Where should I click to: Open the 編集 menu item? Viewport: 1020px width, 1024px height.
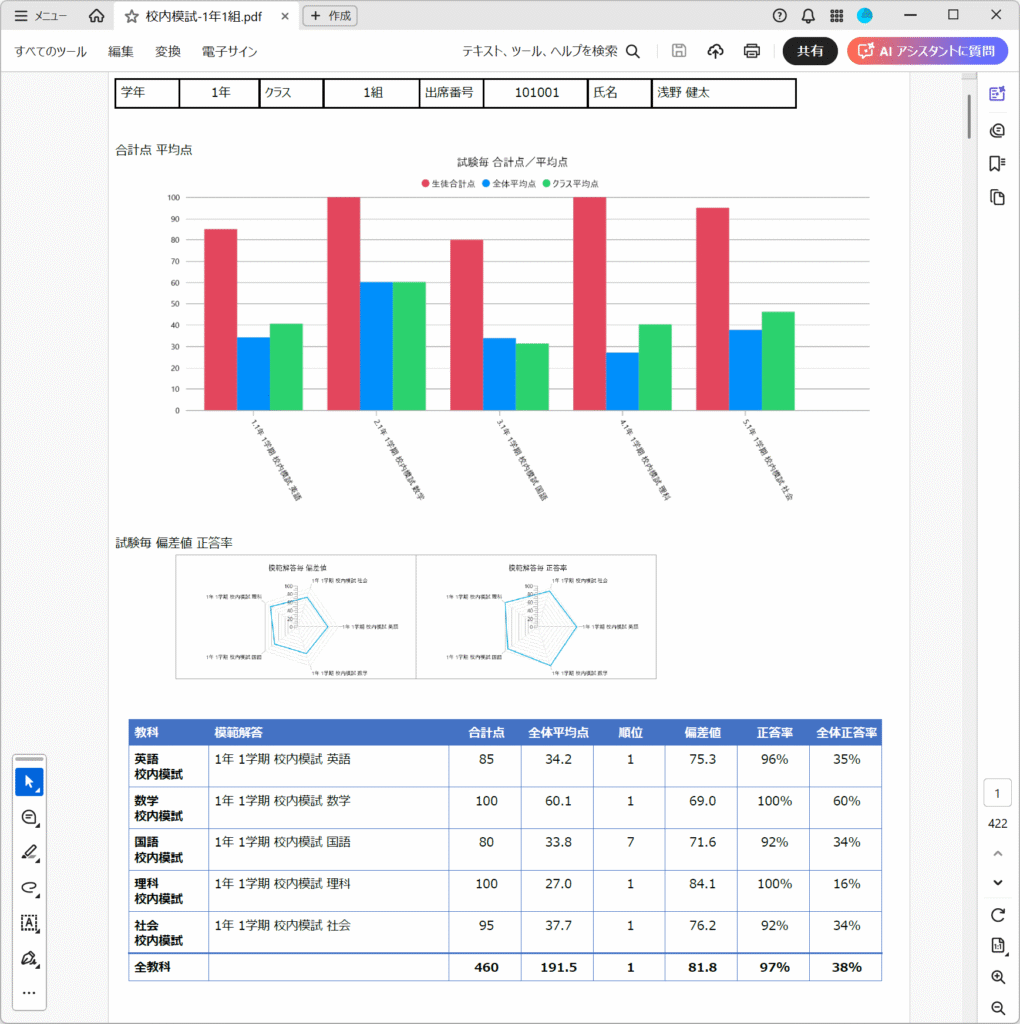[x=121, y=51]
